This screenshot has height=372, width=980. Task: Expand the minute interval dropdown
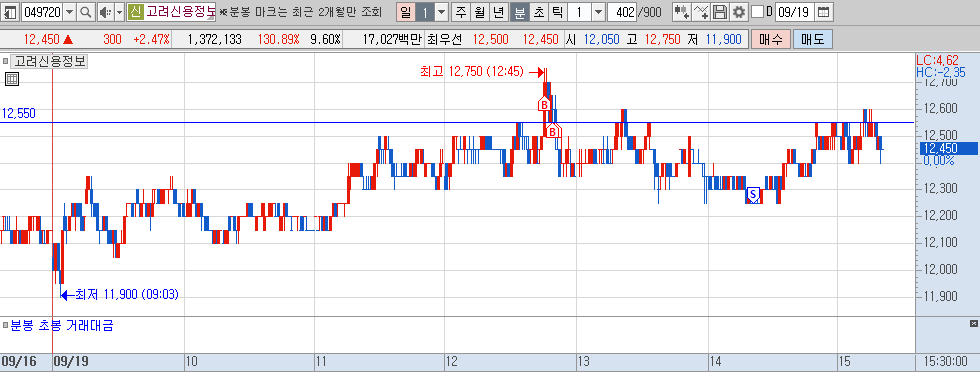point(598,12)
